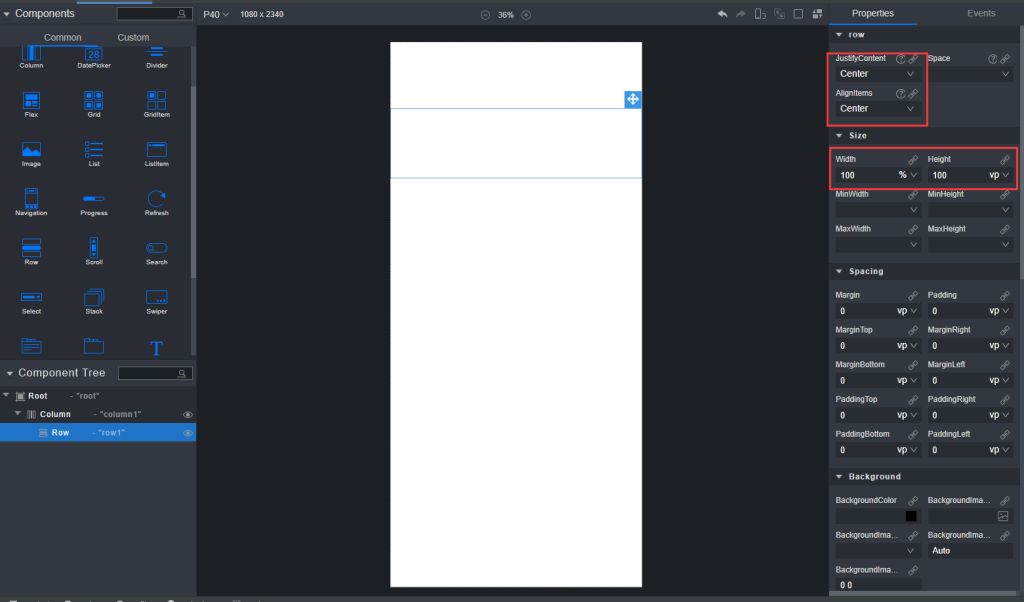Open the AlignItems Center dropdown

coord(877,108)
